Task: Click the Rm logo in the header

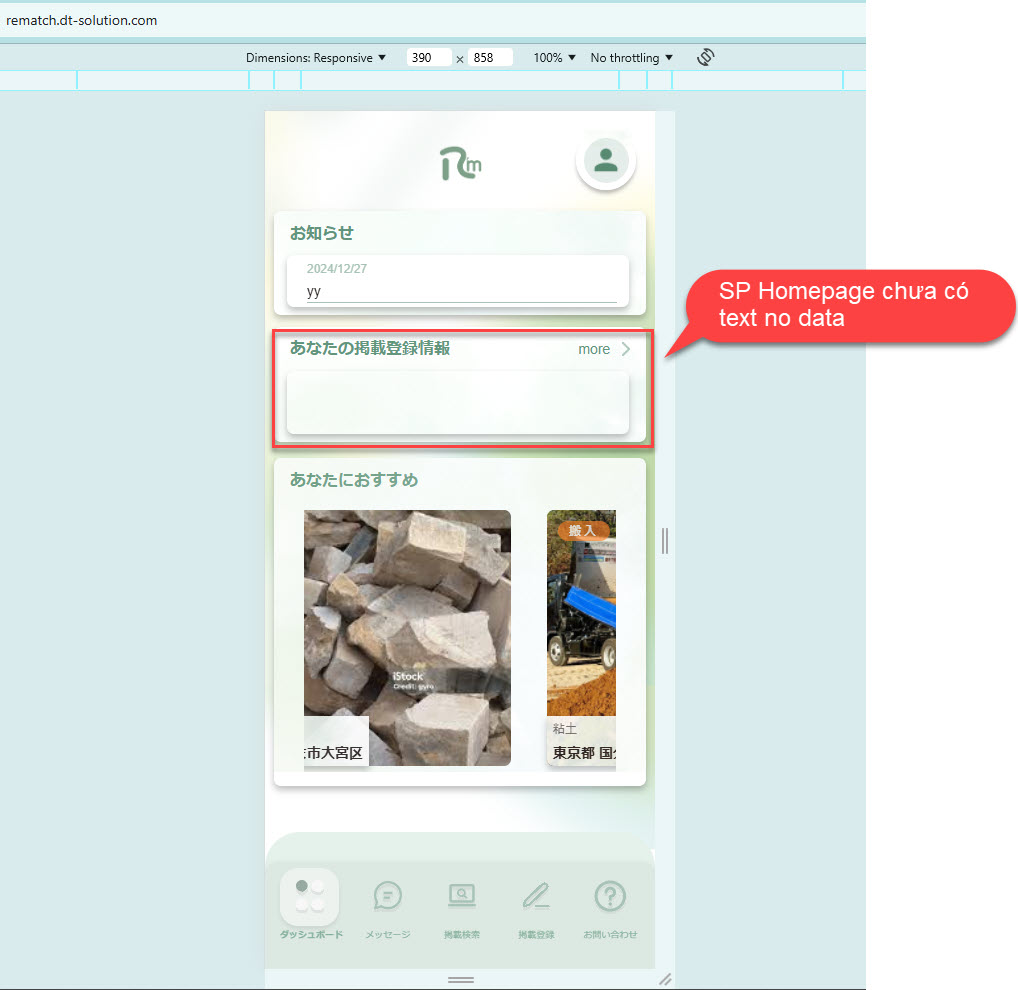Action: [460, 164]
